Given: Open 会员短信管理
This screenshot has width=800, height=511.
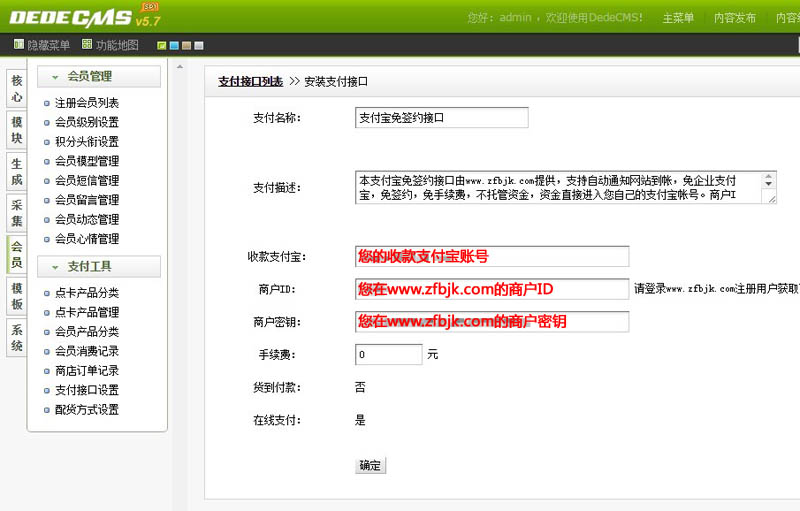Looking at the screenshot, I should click(87, 181).
